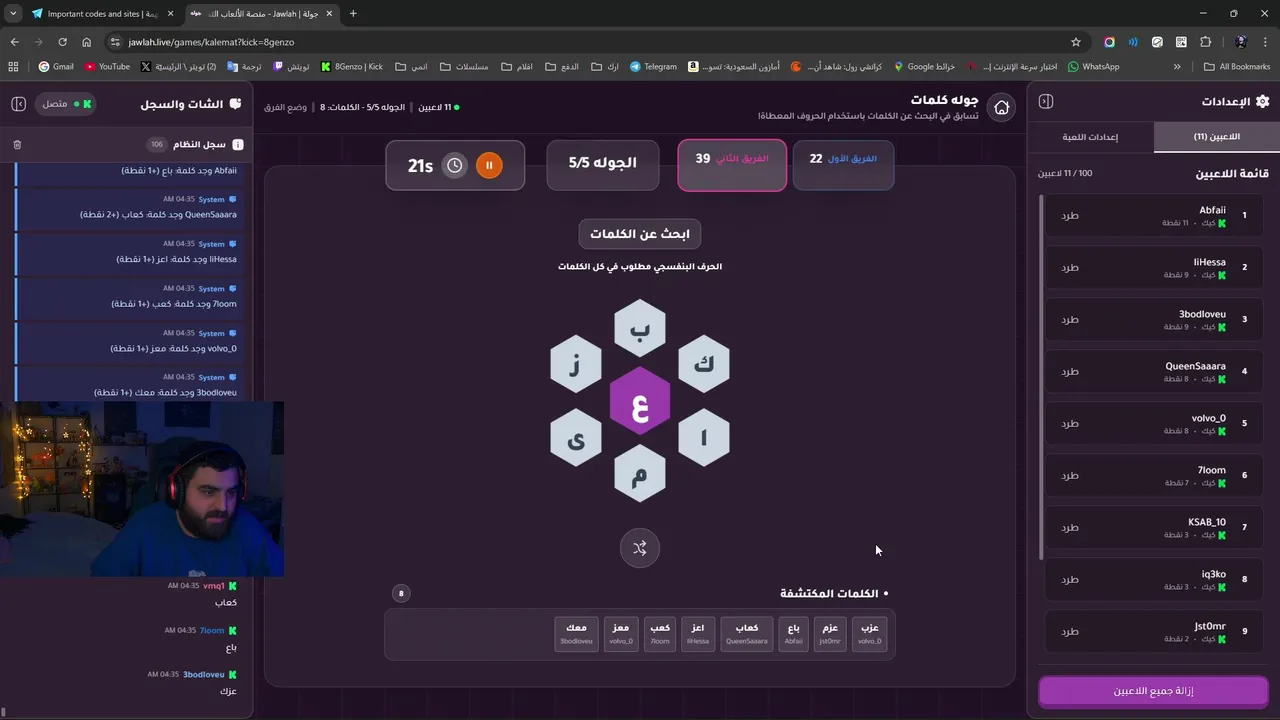Open a new browser tab
This screenshot has width=1280, height=720.
pos(353,14)
